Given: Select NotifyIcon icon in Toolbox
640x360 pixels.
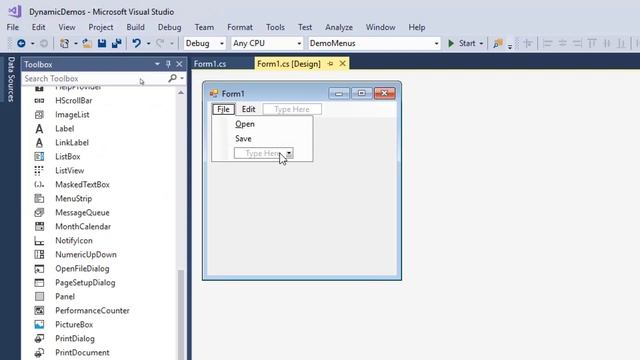Looking at the screenshot, I should (x=39, y=240).
